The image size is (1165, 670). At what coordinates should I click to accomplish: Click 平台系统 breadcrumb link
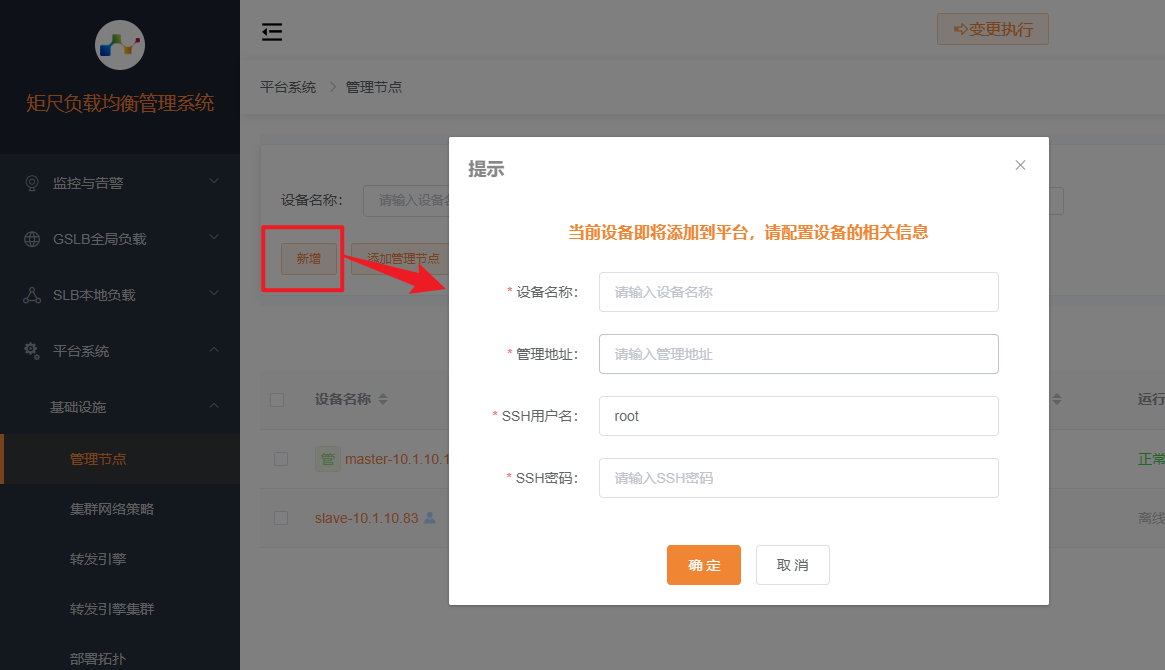pyautogui.click(x=288, y=87)
